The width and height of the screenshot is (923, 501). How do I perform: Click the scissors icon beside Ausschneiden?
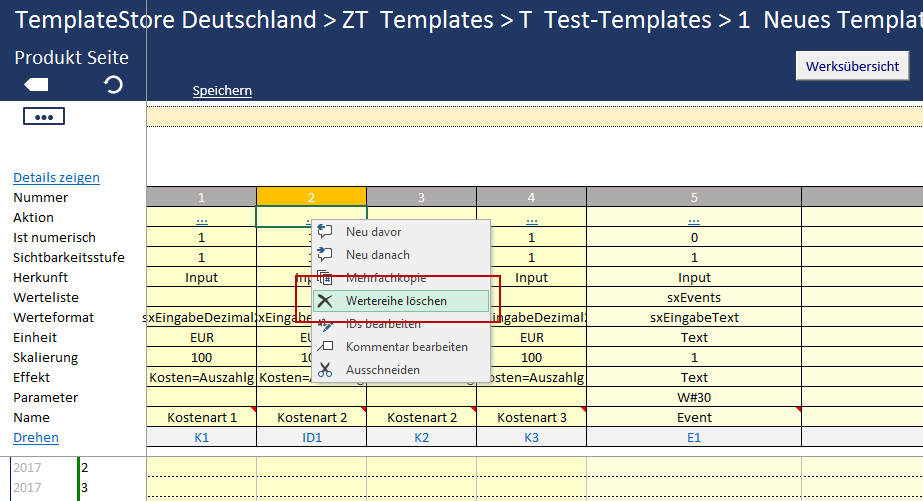(x=324, y=370)
